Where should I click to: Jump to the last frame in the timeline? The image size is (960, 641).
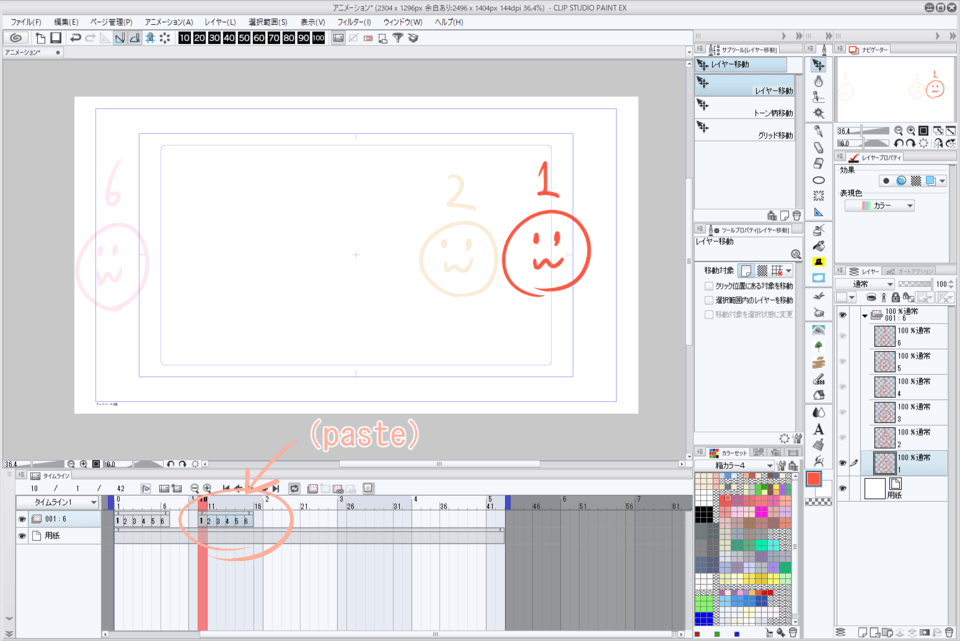[277, 488]
